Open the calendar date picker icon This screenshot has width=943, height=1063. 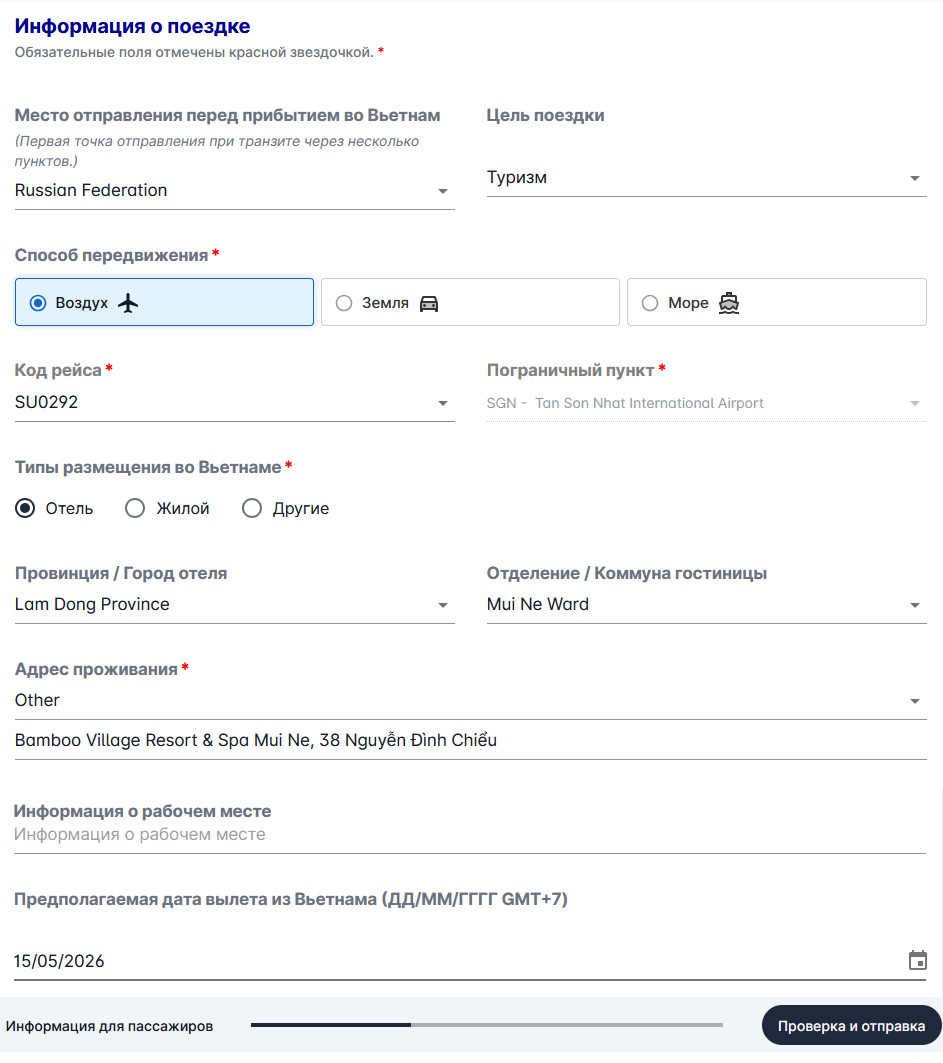(x=917, y=961)
